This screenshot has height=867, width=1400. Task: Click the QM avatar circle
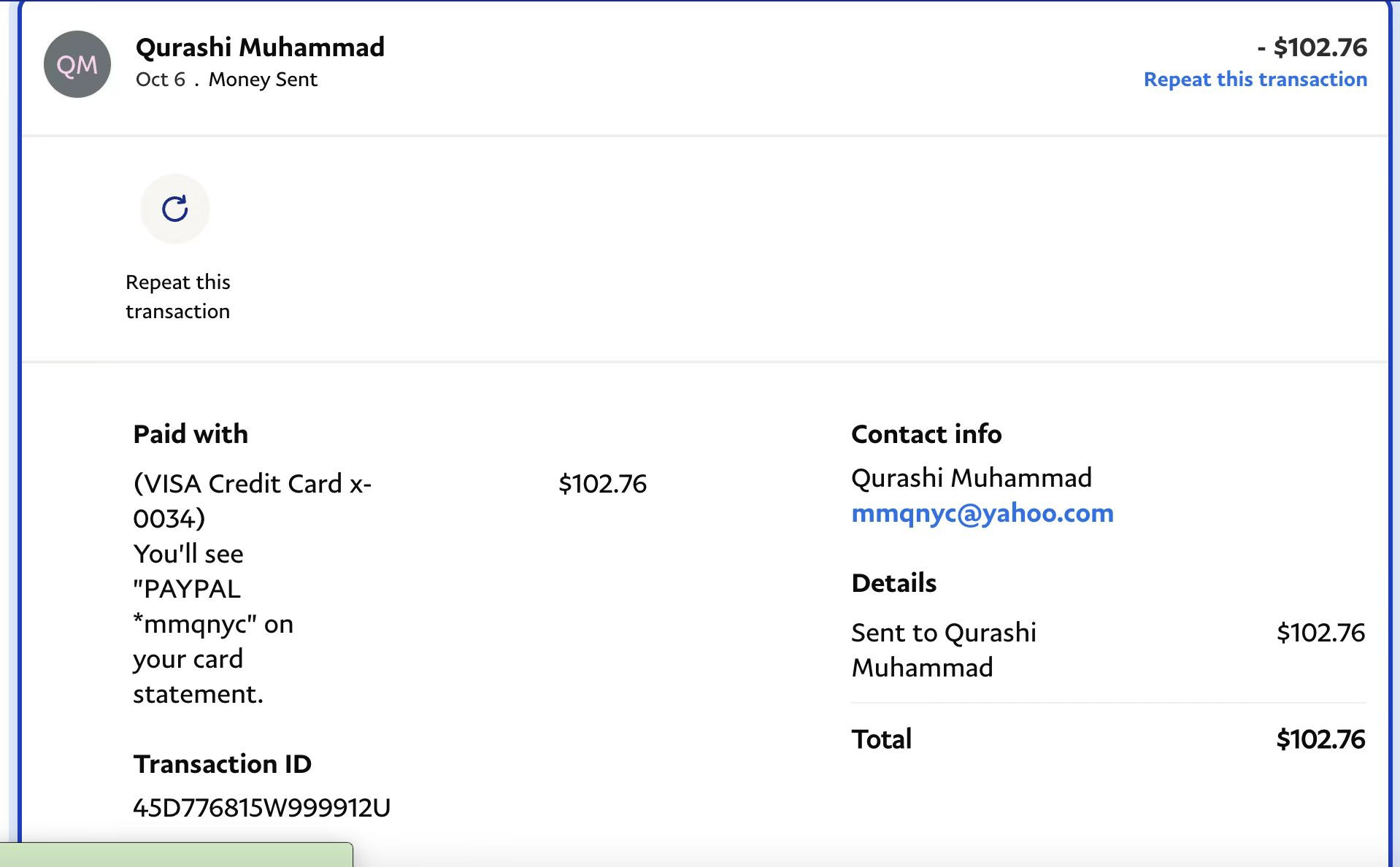77,64
